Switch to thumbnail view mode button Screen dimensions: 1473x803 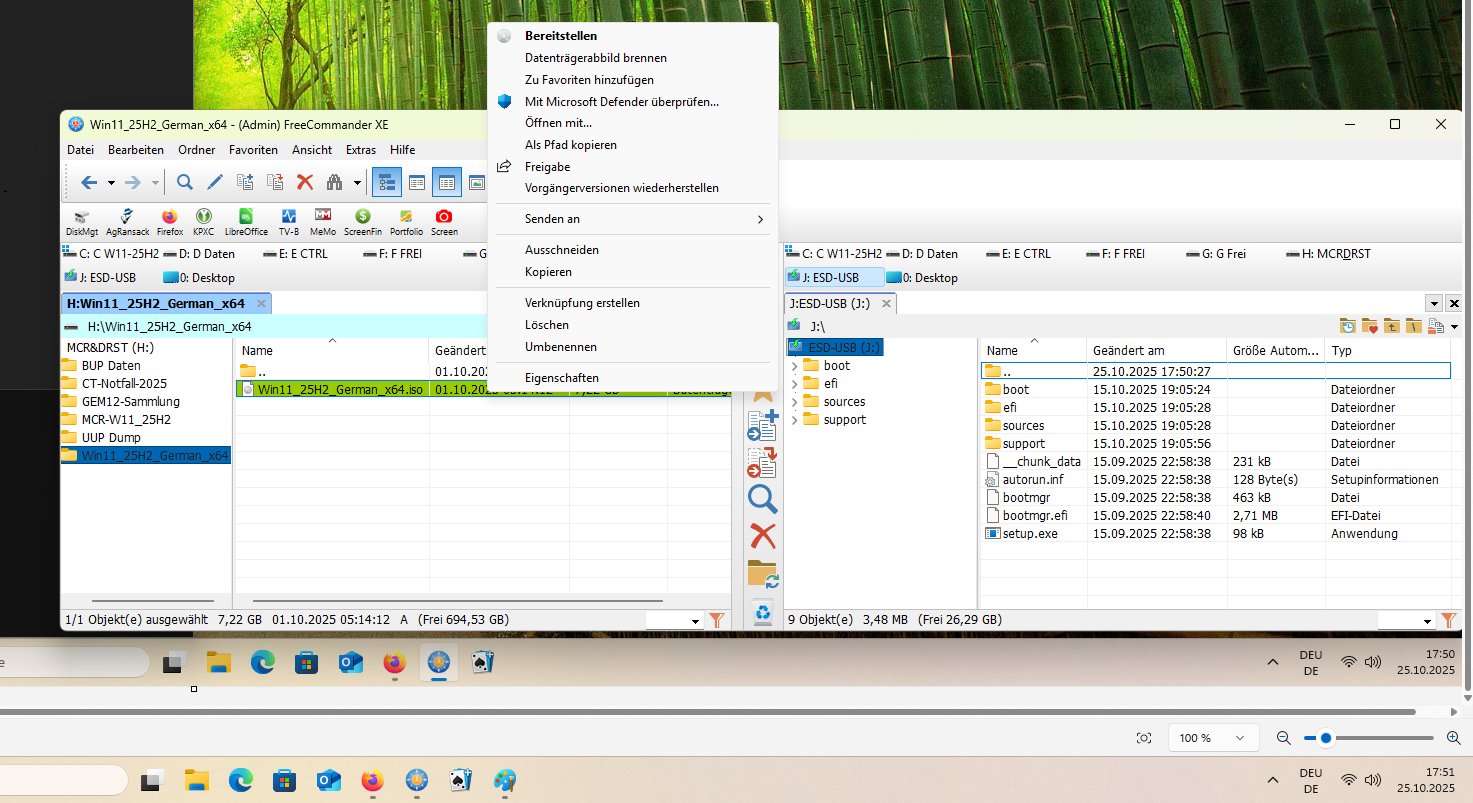click(477, 182)
